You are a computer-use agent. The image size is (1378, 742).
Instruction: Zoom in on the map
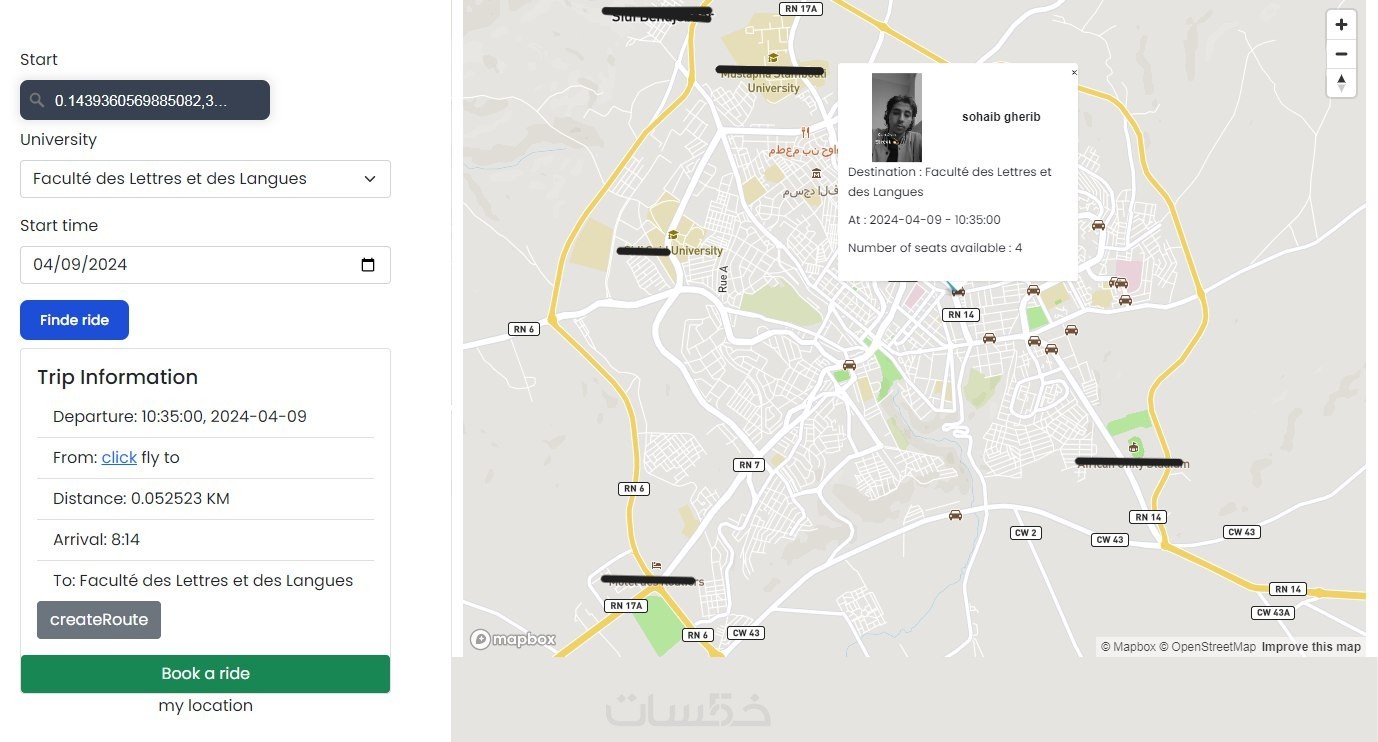[x=1341, y=25]
